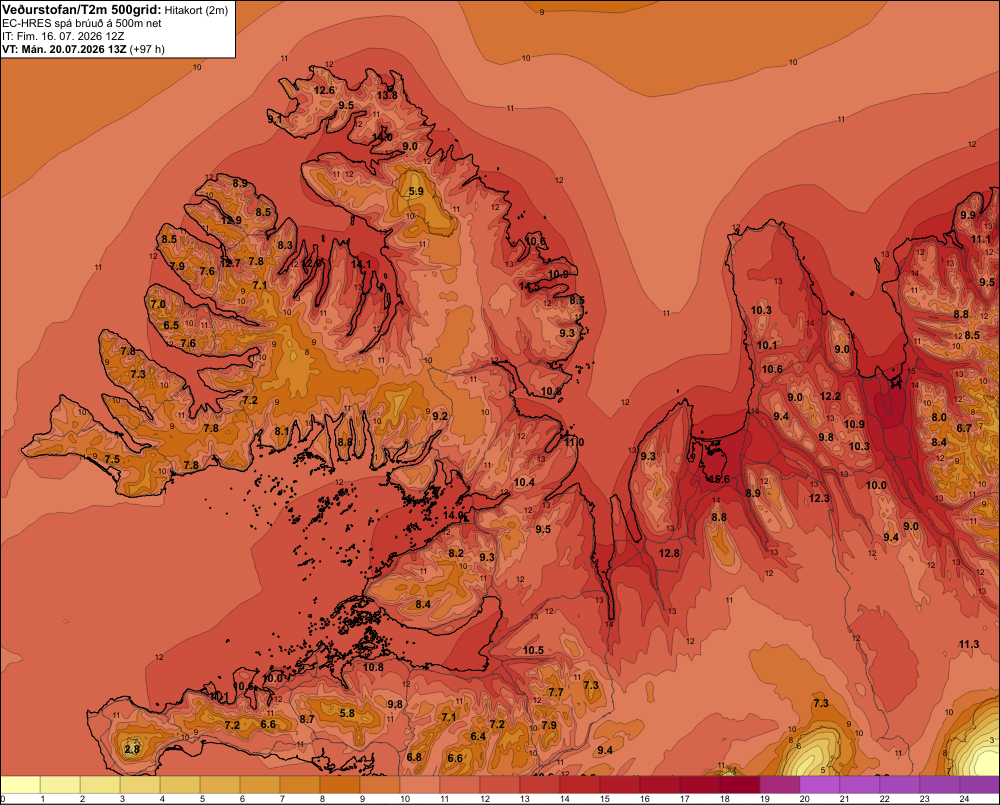Select the '10.5' temperature value

[533, 650]
